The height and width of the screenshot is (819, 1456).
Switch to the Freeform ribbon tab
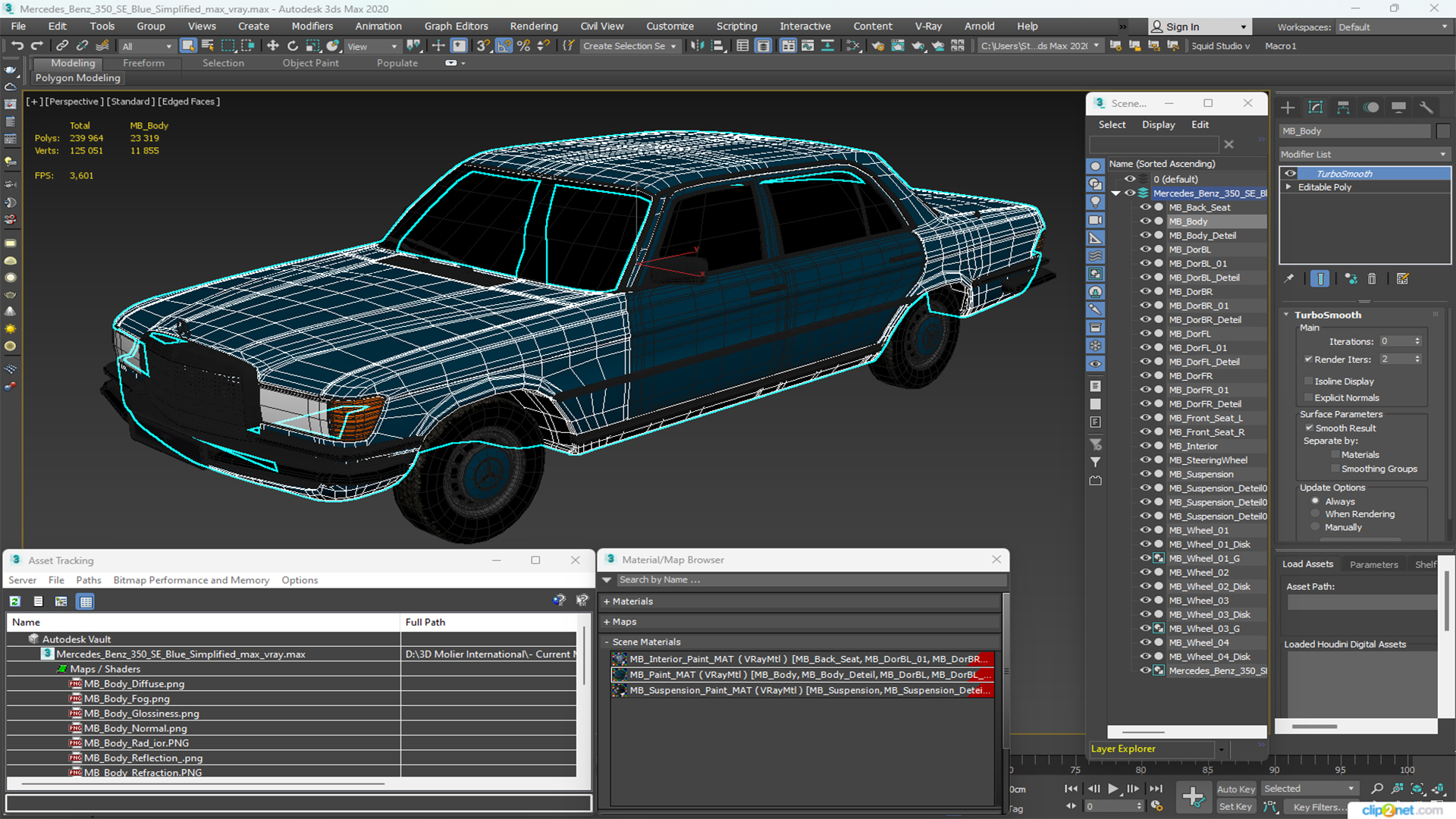tap(143, 63)
